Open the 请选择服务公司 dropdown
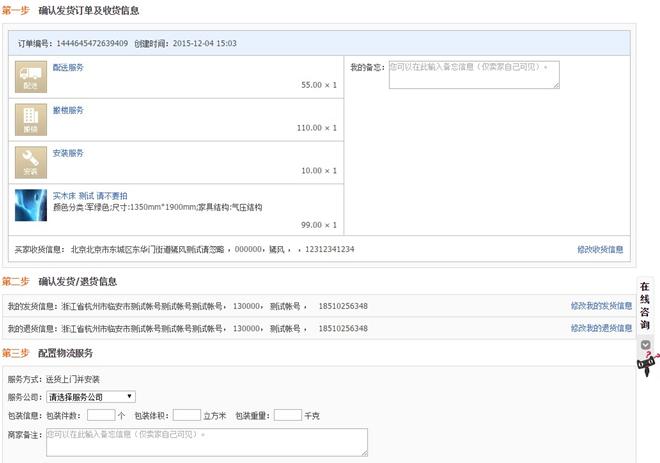660x463 pixels. (91, 397)
